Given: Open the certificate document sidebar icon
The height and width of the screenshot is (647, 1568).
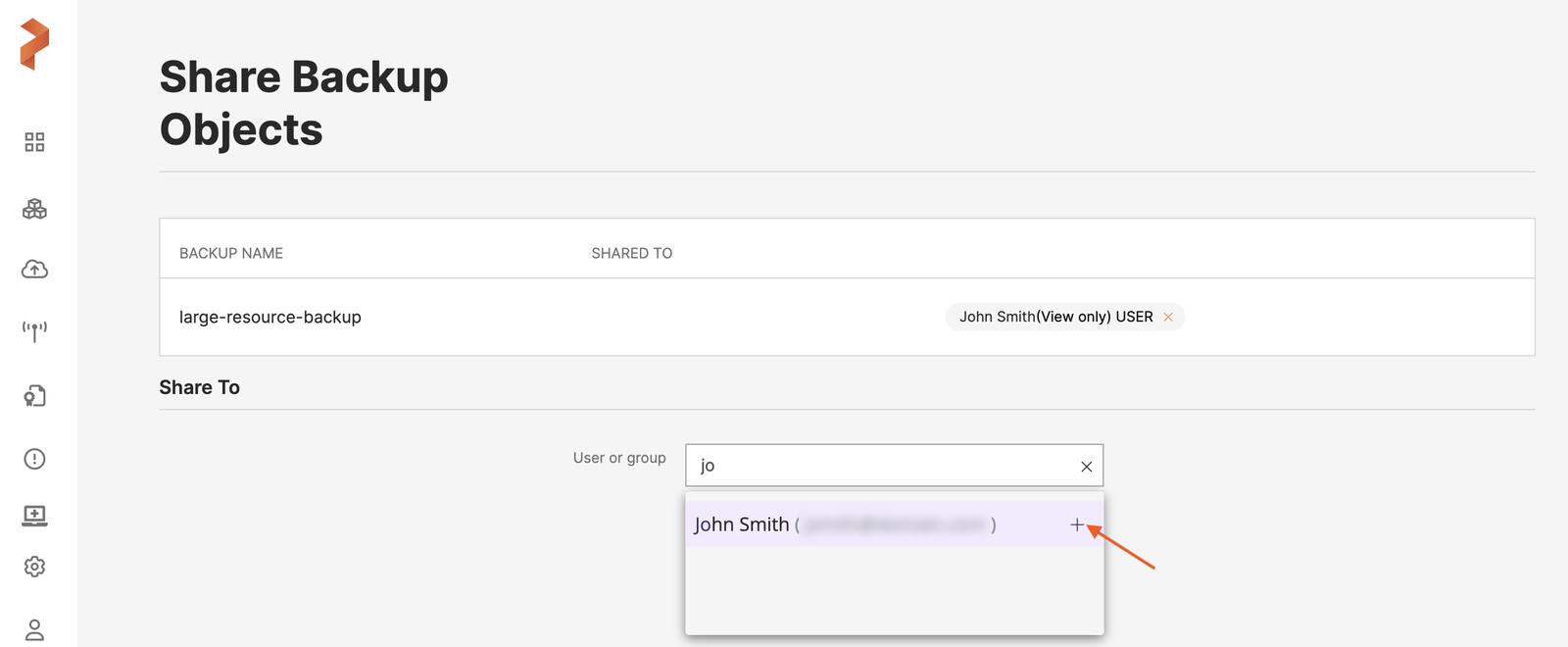Looking at the screenshot, I should pos(34,396).
